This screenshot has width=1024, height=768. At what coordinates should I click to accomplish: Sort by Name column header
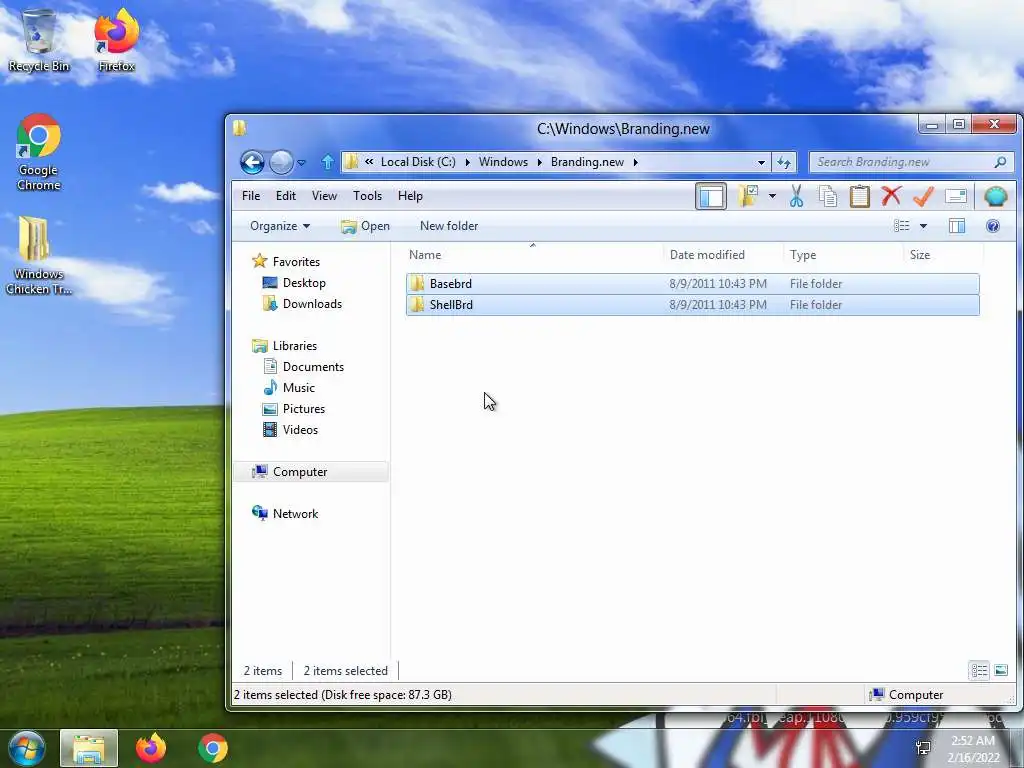pyautogui.click(x=533, y=255)
